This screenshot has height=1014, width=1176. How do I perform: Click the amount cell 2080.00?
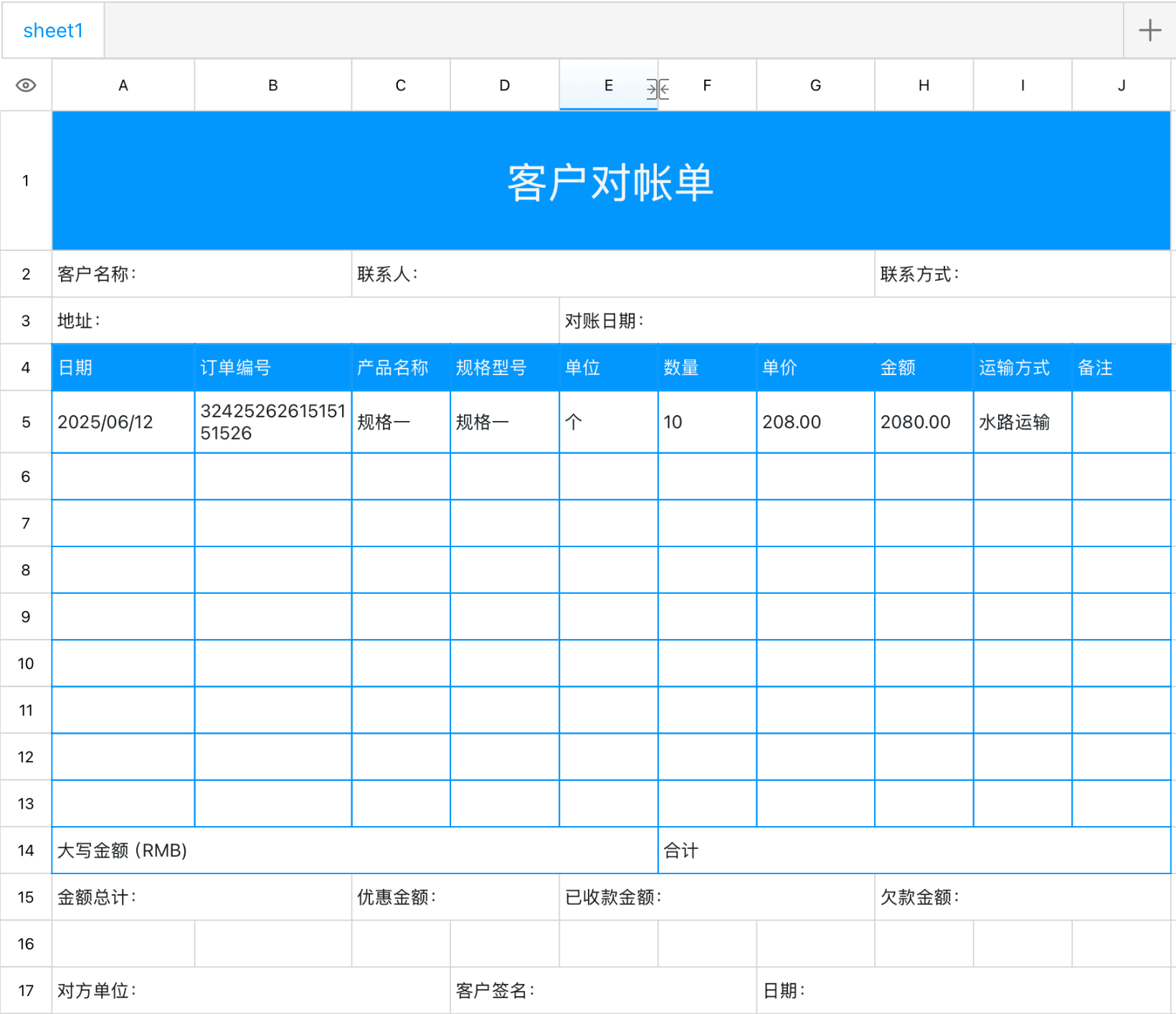(924, 422)
